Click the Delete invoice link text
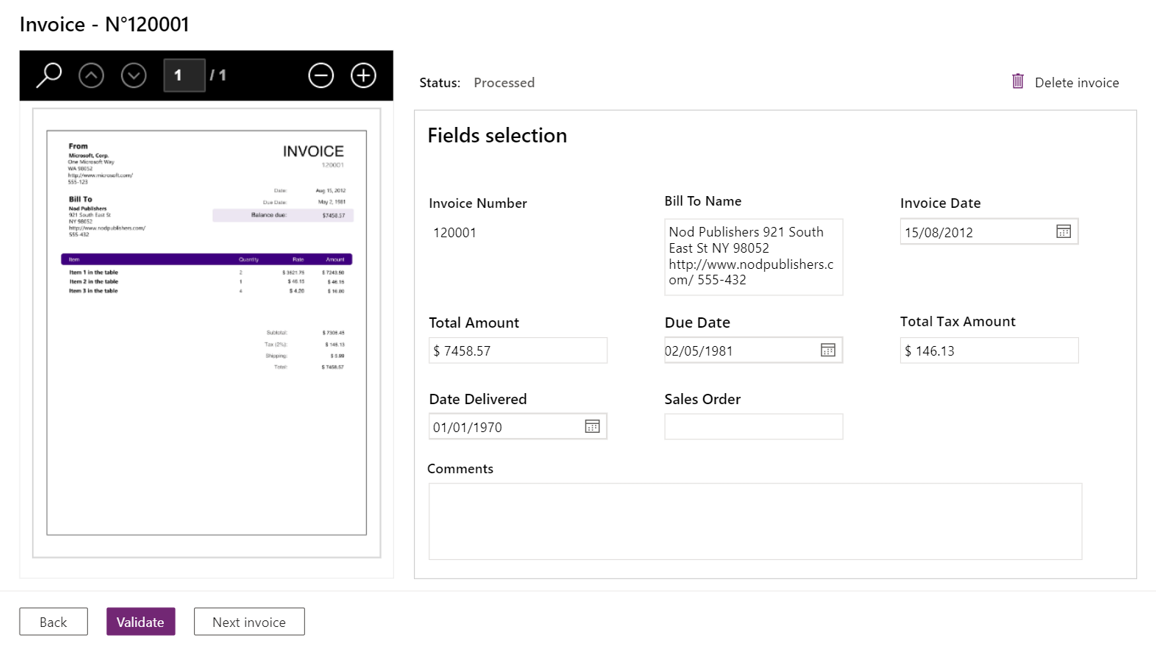Viewport: 1156px width, 648px height. 1076,83
